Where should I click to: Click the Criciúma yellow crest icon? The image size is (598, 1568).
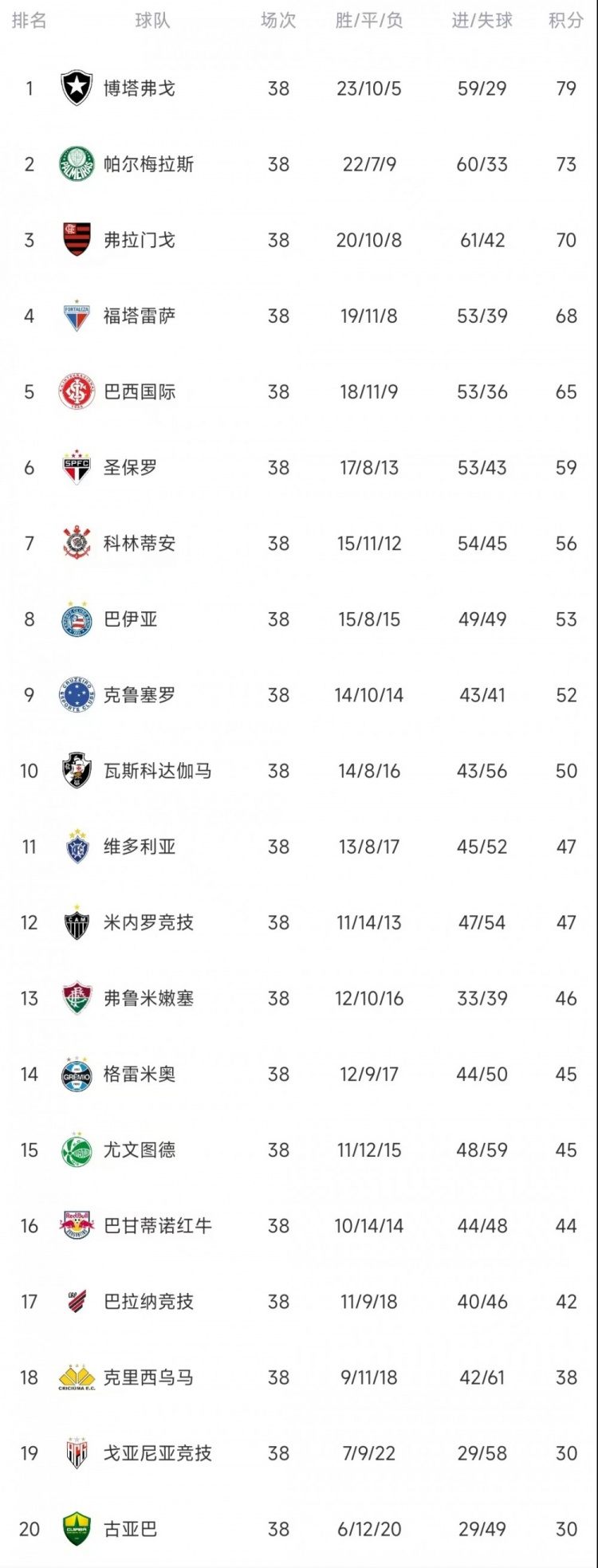tap(77, 1377)
